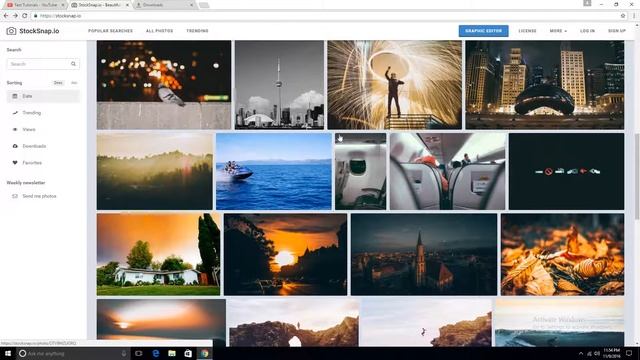The width and height of the screenshot is (640, 360).
Task: Click the cloud download icon beside Downloads
Action: (x=15, y=146)
